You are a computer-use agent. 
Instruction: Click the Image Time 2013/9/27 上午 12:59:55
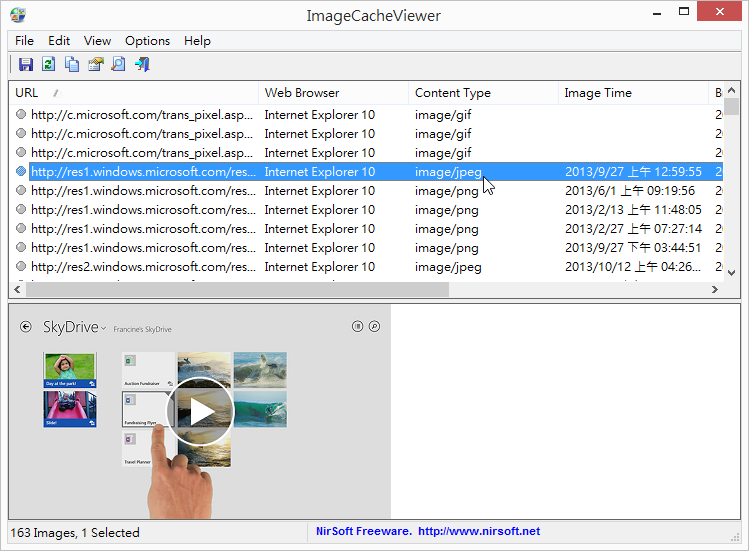coord(633,172)
